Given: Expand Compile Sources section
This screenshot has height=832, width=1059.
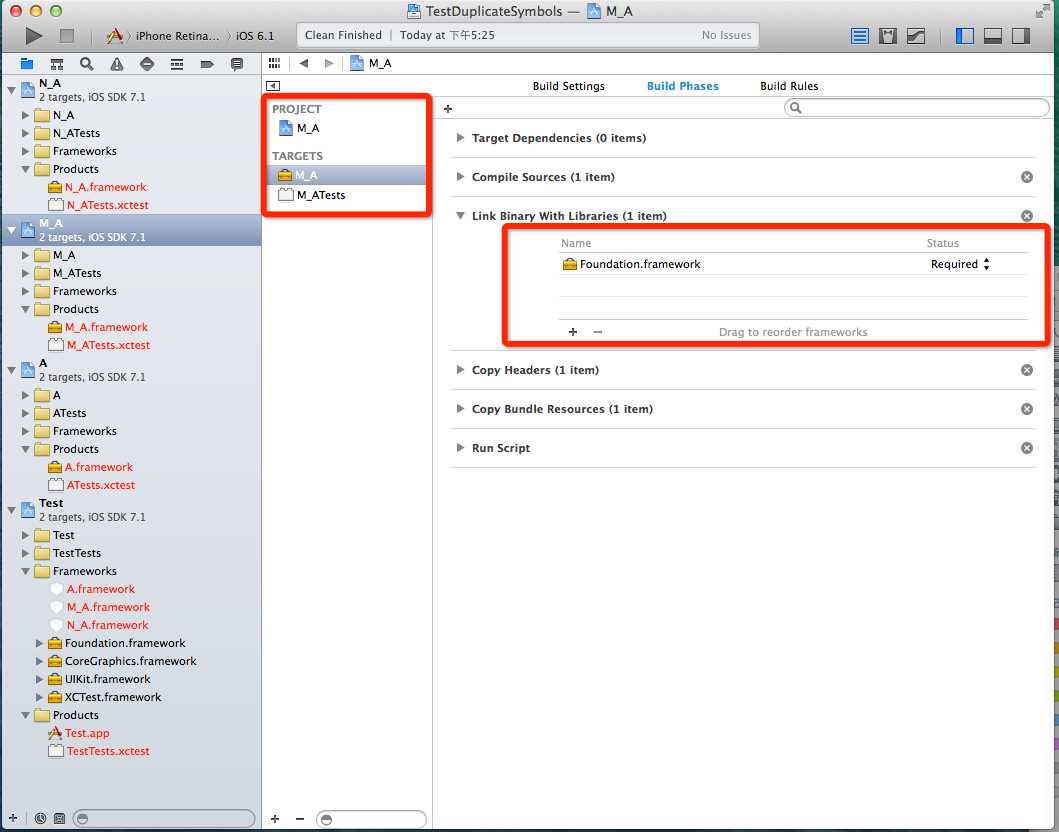Looking at the screenshot, I should [460, 177].
